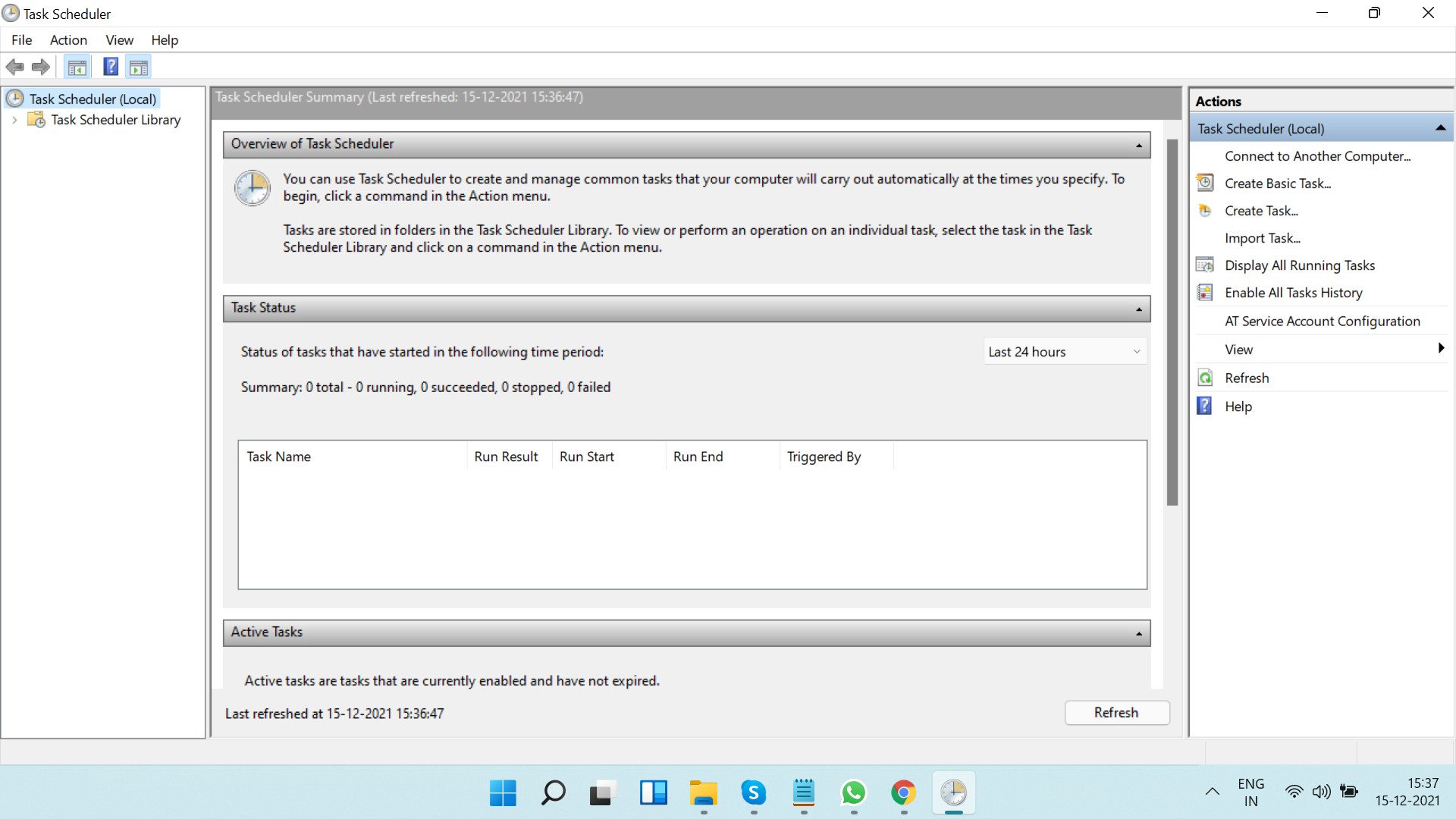Click the Refresh button at the bottom
1456x819 pixels.
1116,713
